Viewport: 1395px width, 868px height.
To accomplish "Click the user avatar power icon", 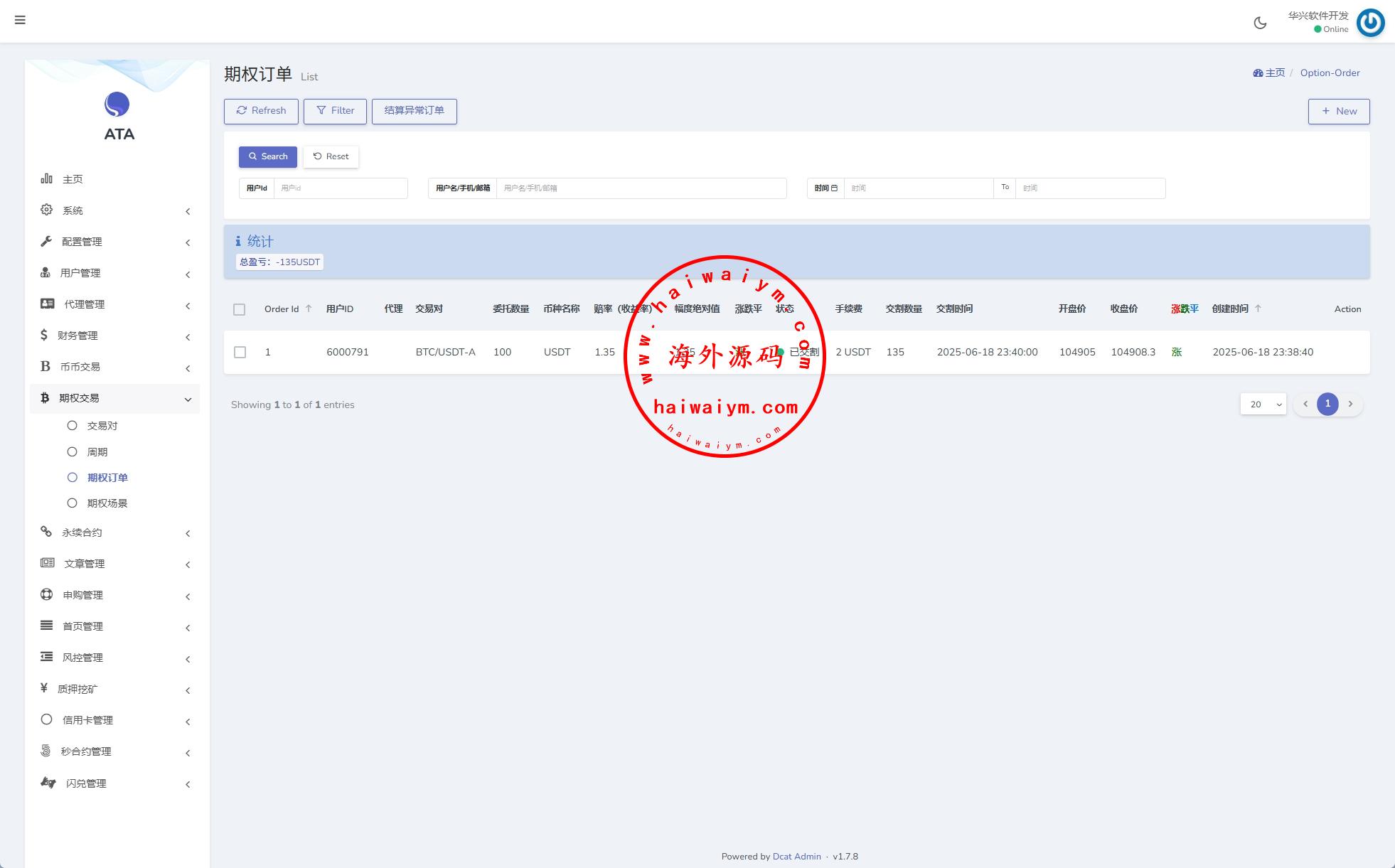I will click(x=1370, y=23).
